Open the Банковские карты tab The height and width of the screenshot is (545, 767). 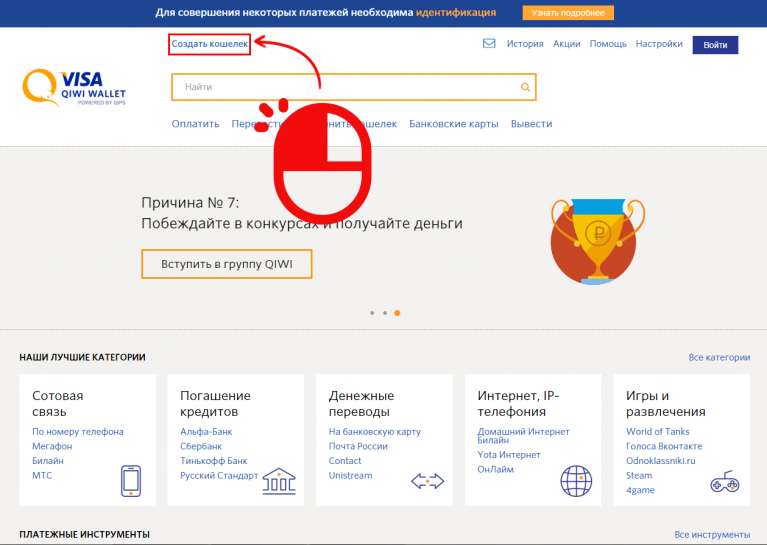(x=454, y=124)
